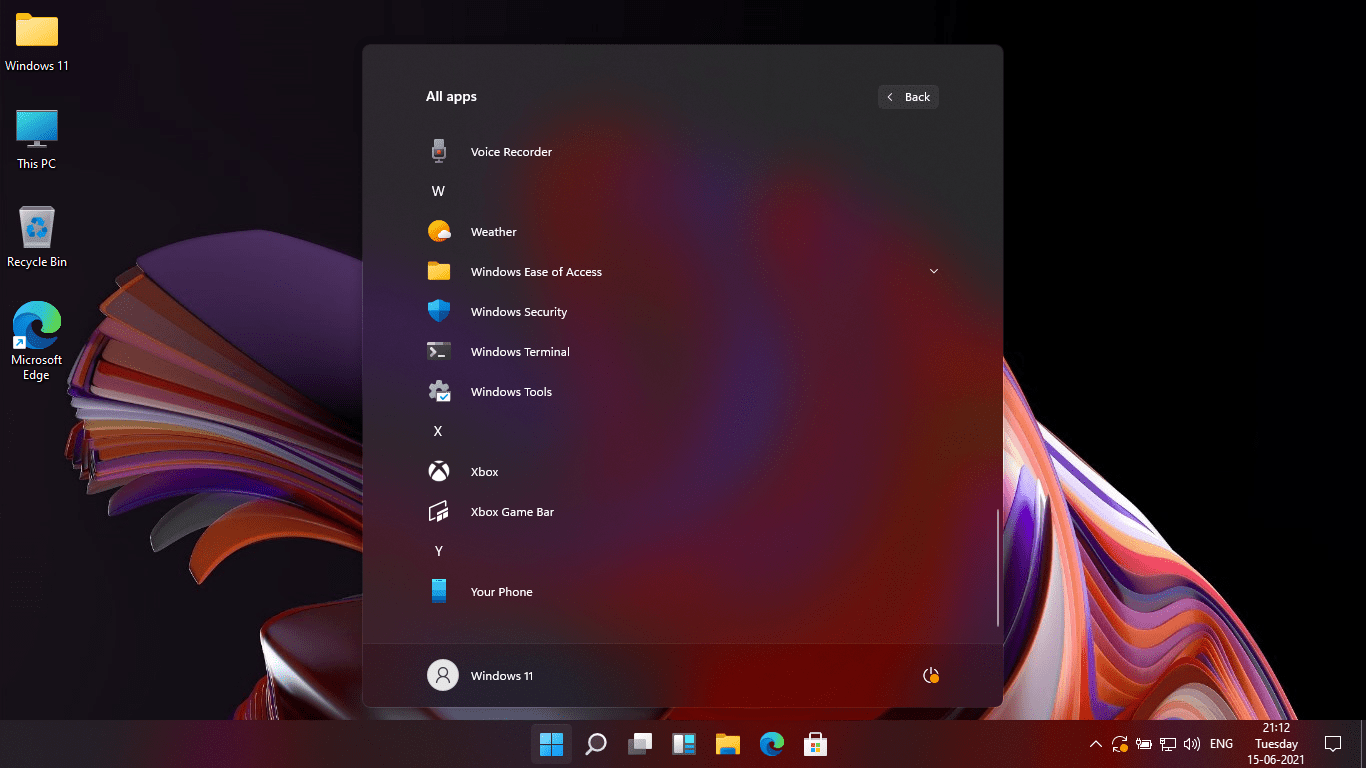Open the Weather app
This screenshot has height=768, width=1366.
493,231
